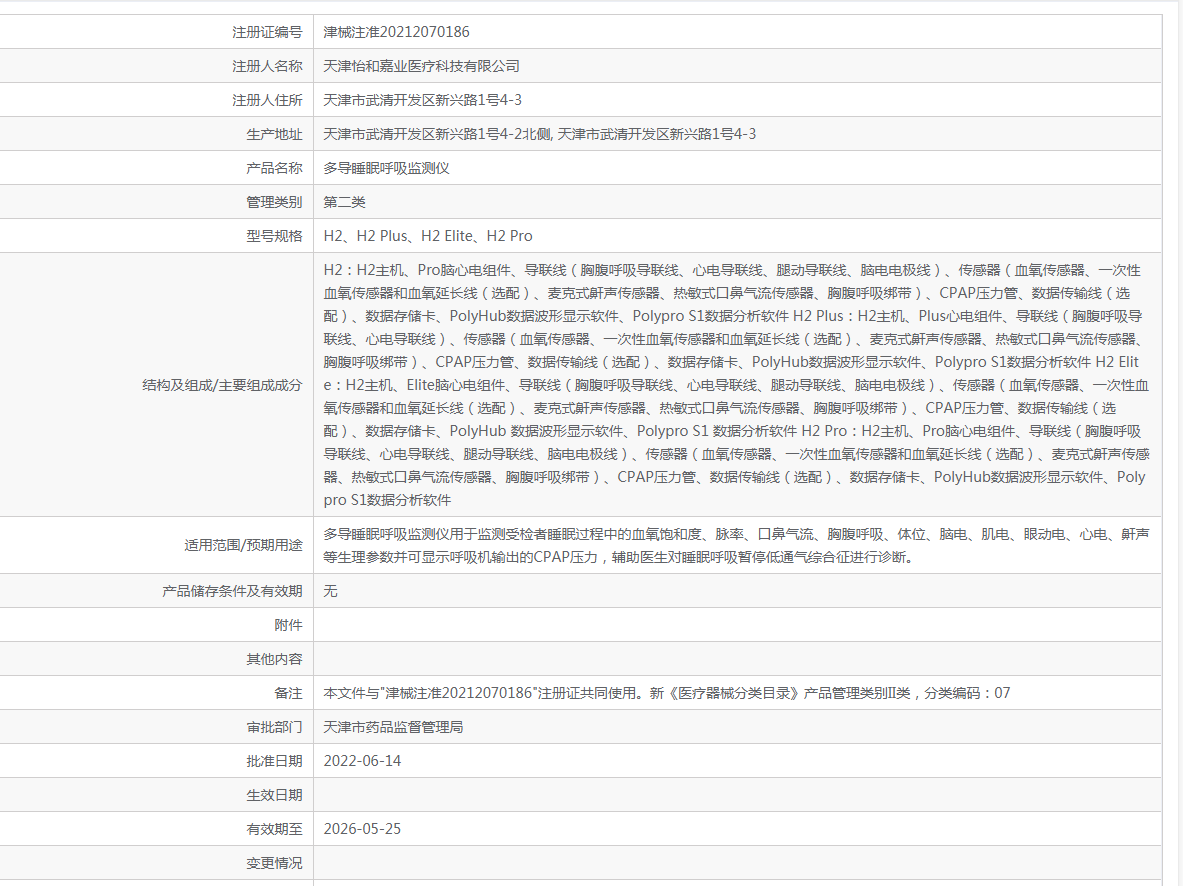Viewport: 1183px width, 886px height.
Task: Click the 有效期至 label
Action: (274, 829)
